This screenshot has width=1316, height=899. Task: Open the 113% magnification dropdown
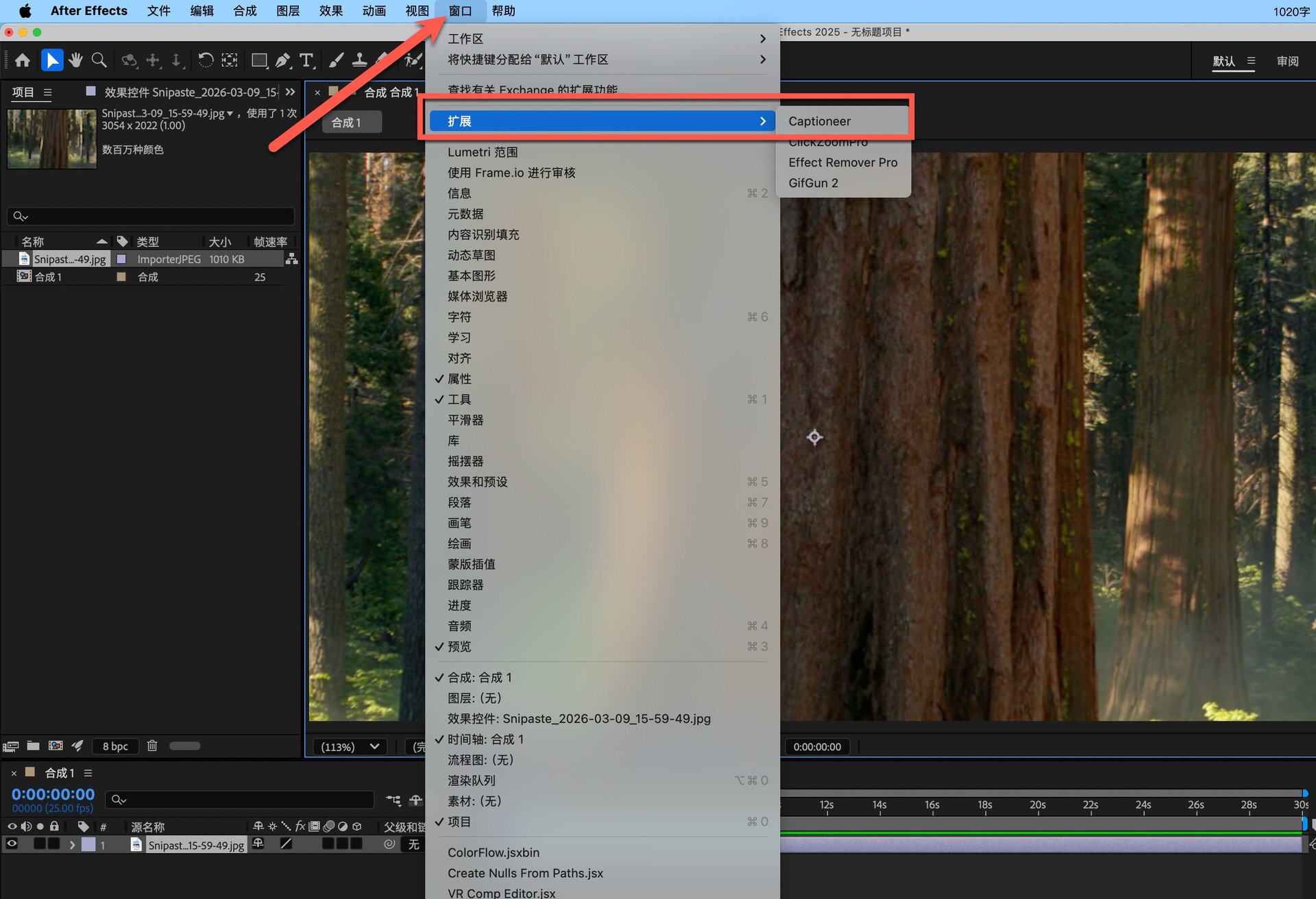click(x=350, y=747)
